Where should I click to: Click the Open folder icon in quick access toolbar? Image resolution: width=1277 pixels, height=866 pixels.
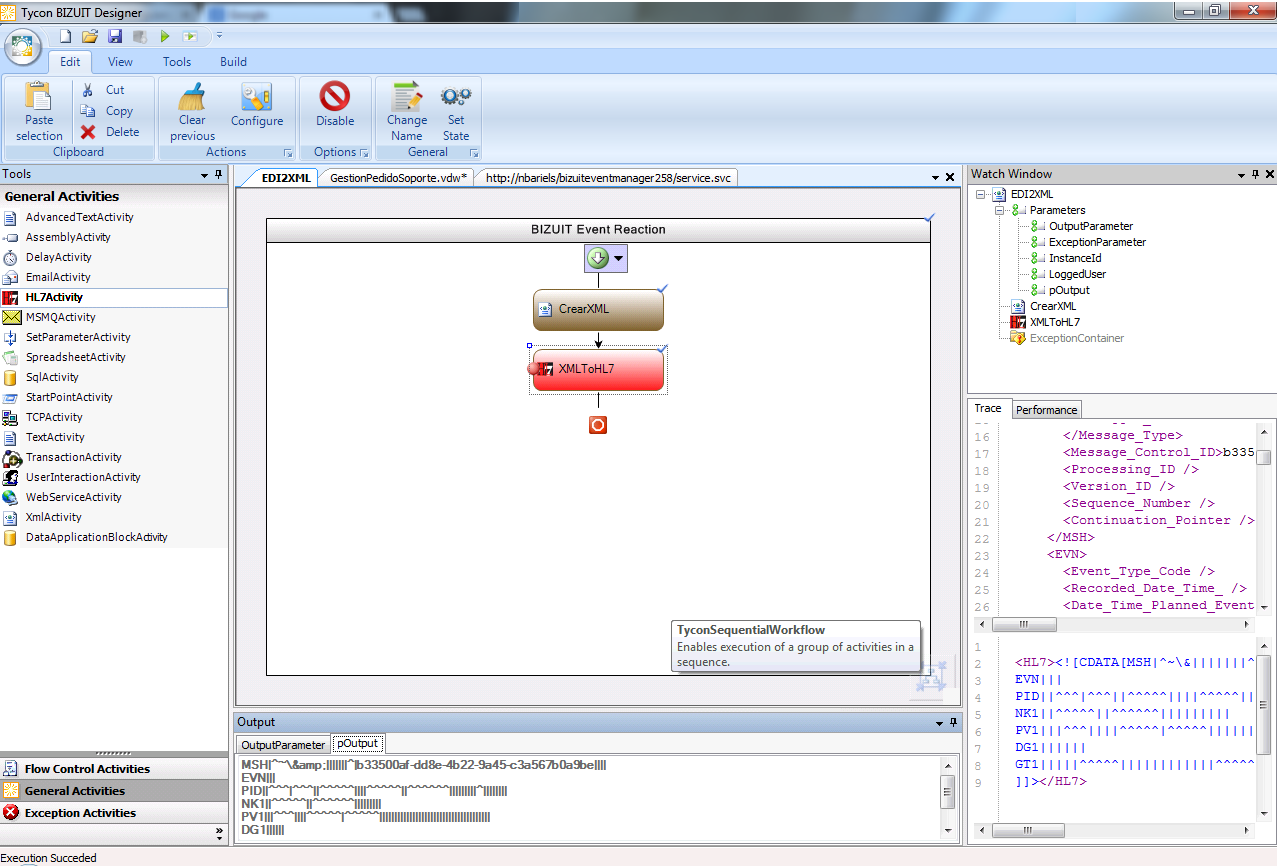(90, 36)
